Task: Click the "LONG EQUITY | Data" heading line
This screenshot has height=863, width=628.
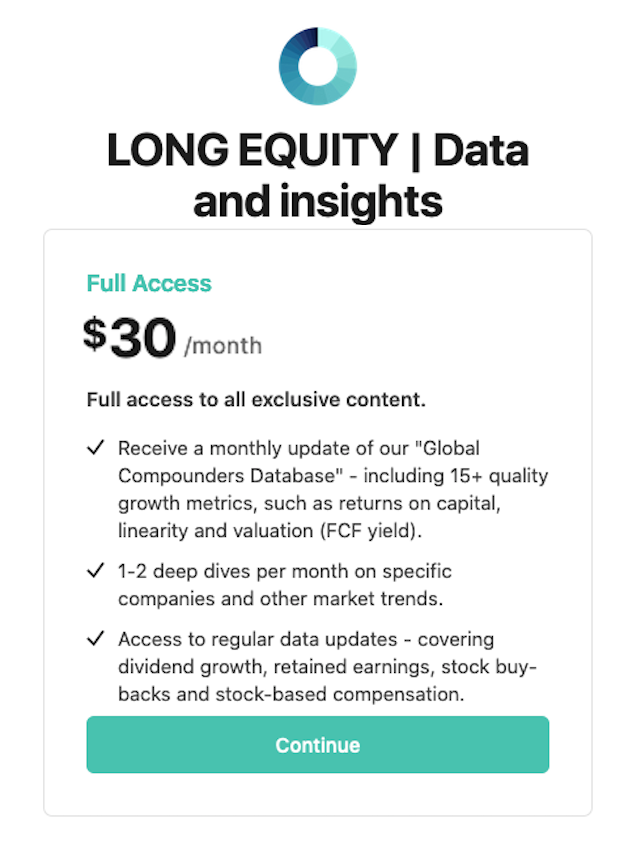Action: (x=317, y=151)
